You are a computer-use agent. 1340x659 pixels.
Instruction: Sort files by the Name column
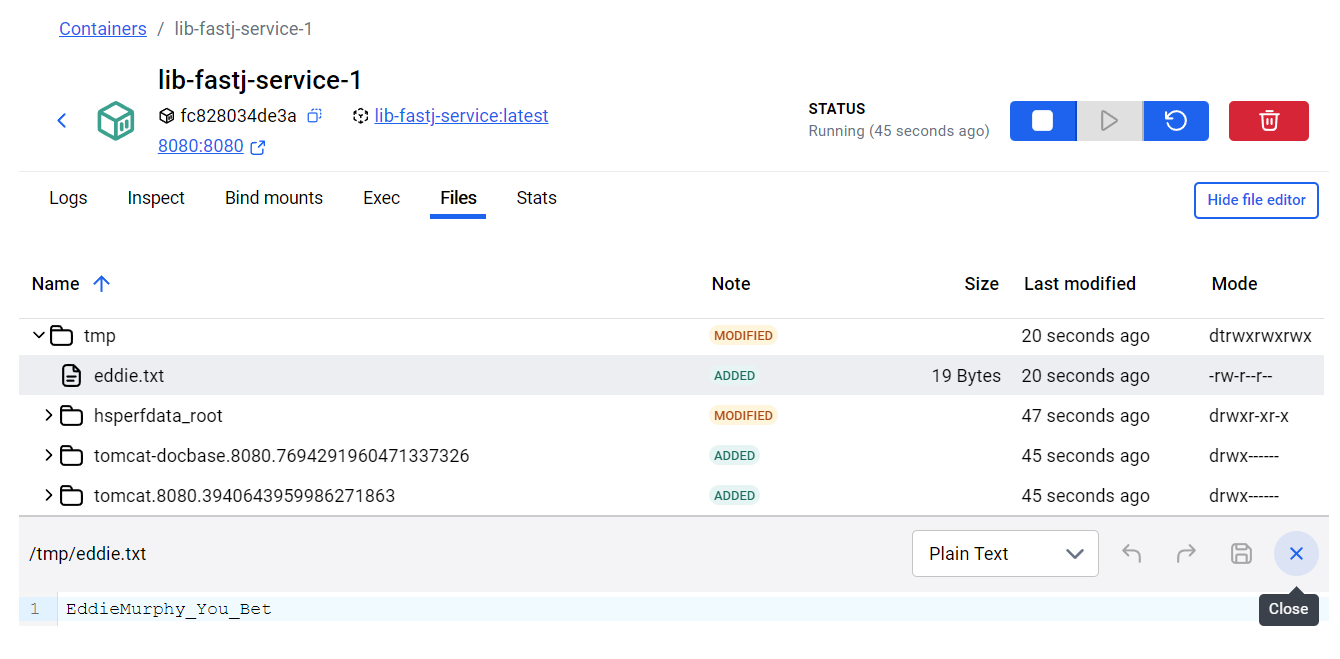56,284
